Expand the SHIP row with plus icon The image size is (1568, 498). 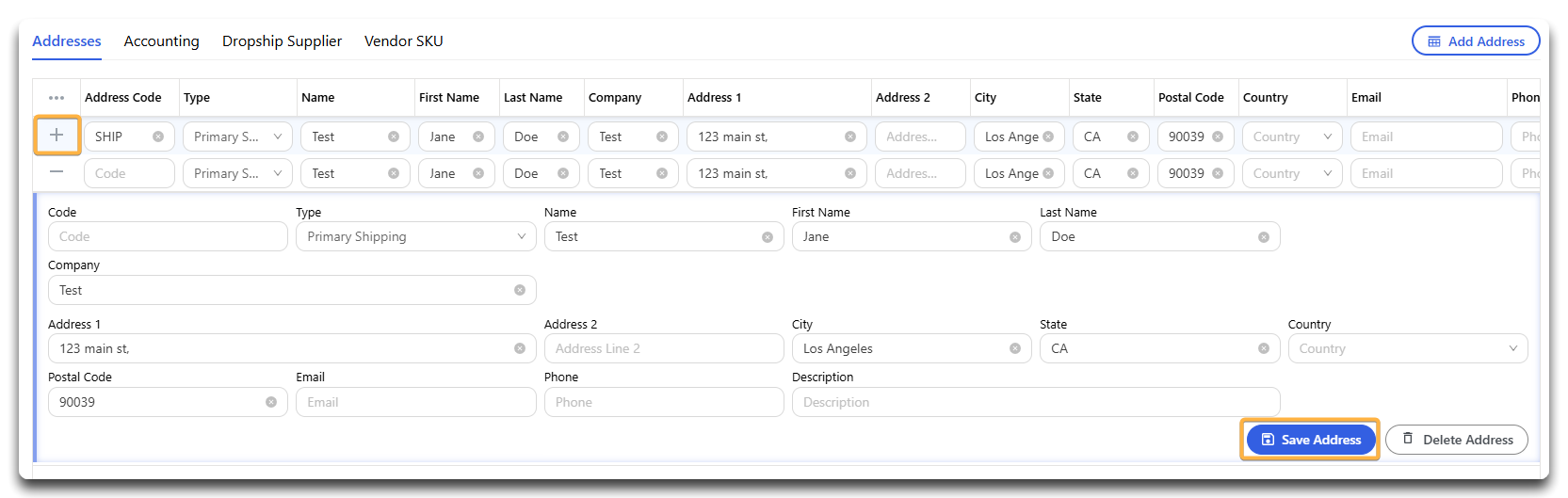coord(57,136)
